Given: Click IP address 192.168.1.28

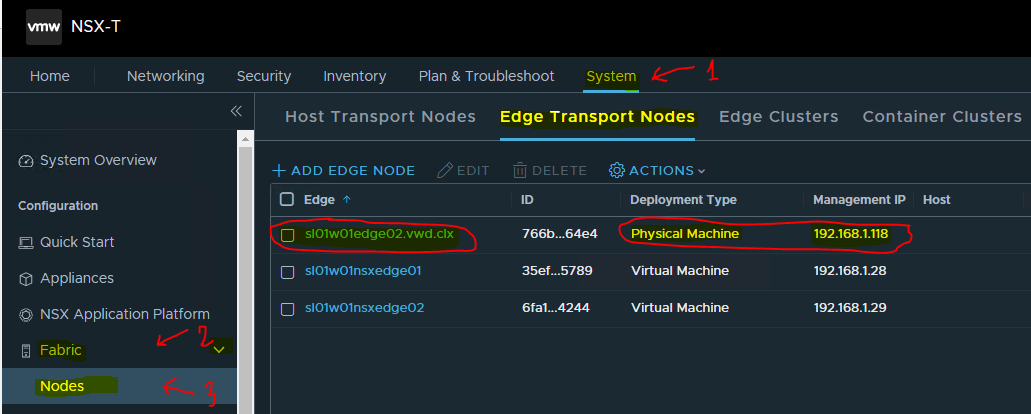Looking at the screenshot, I should click(848, 271).
